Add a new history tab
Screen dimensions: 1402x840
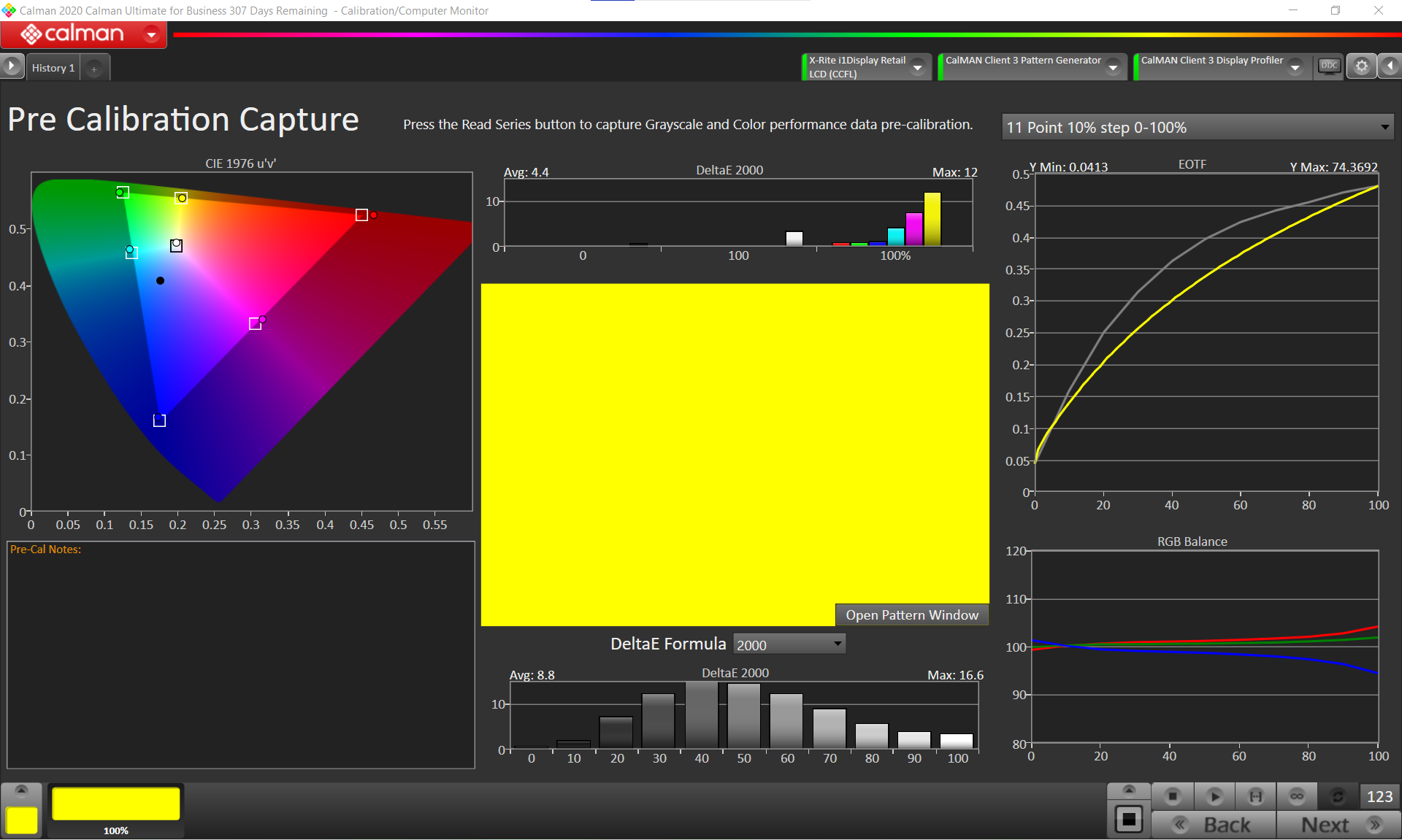pyautogui.click(x=94, y=69)
